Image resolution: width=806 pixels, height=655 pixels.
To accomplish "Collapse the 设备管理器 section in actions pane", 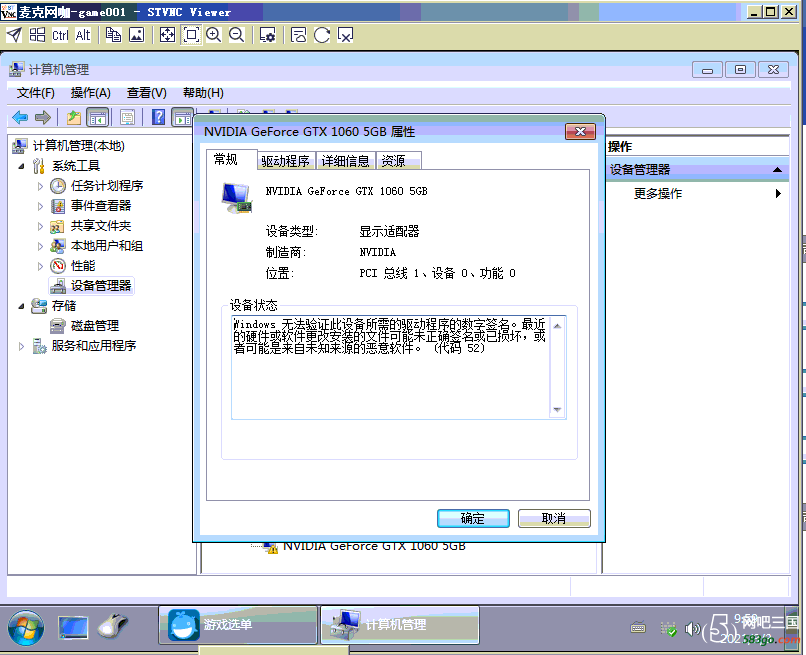I will [777, 170].
